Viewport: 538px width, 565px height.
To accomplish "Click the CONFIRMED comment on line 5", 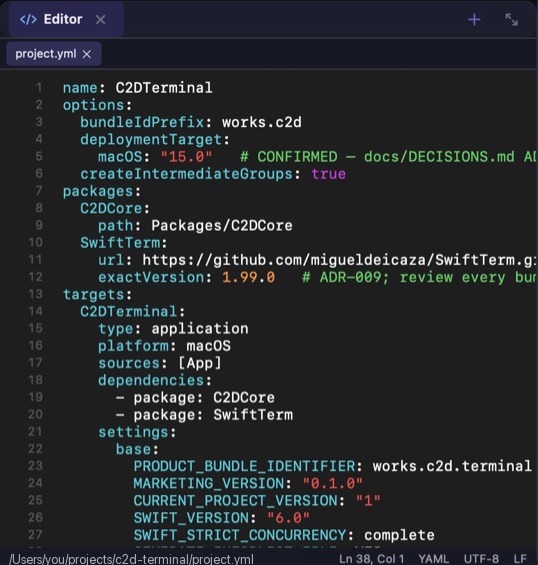I will (x=389, y=157).
